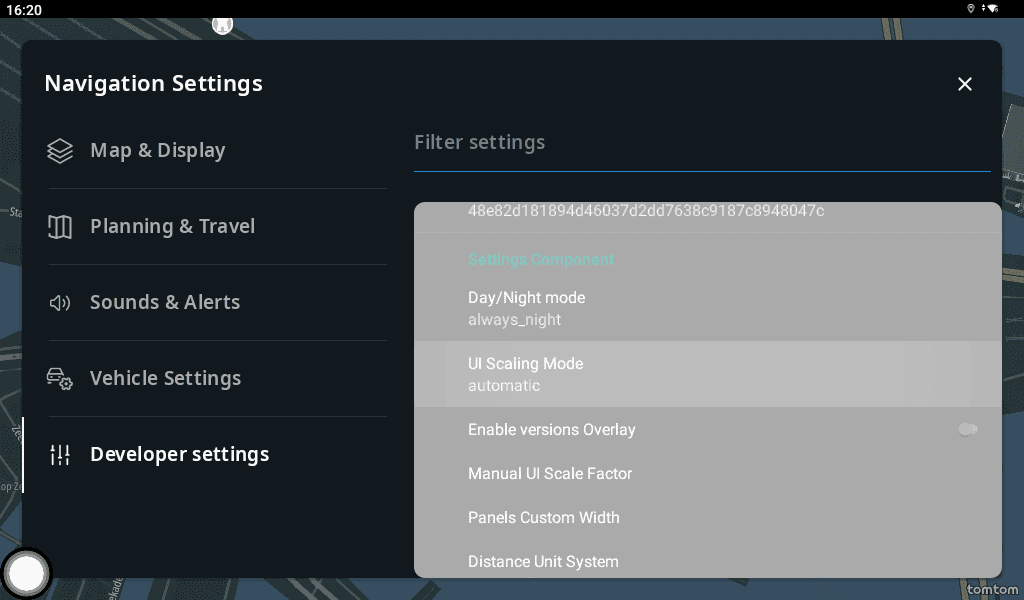The width and height of the screenshot is (1024, 600).
Task: Click the Developer settings sliders icon
Action: (x=60, y=455)
